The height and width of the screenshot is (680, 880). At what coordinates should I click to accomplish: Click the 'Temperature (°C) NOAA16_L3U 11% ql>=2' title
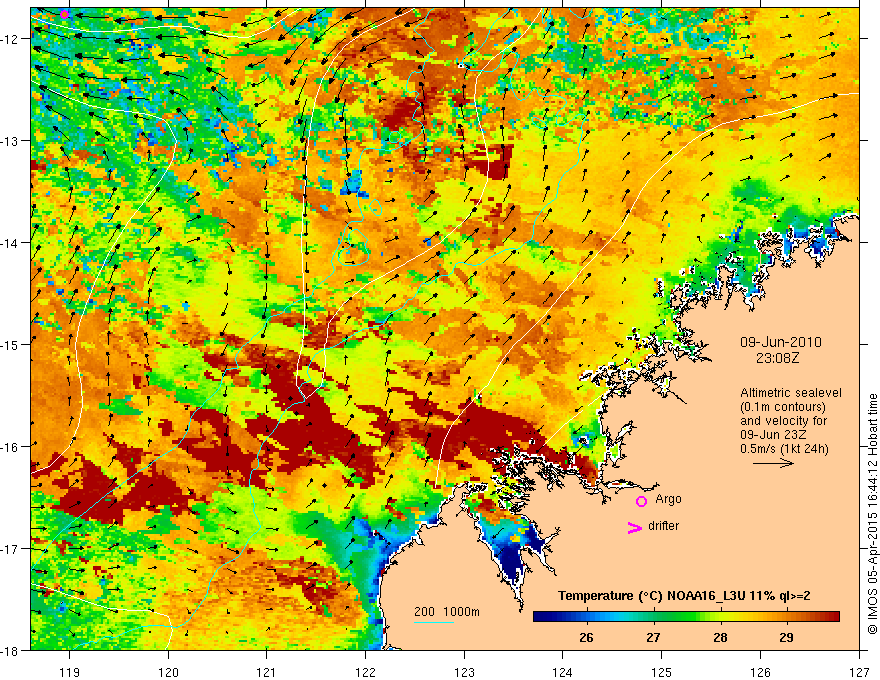(684, 596)
